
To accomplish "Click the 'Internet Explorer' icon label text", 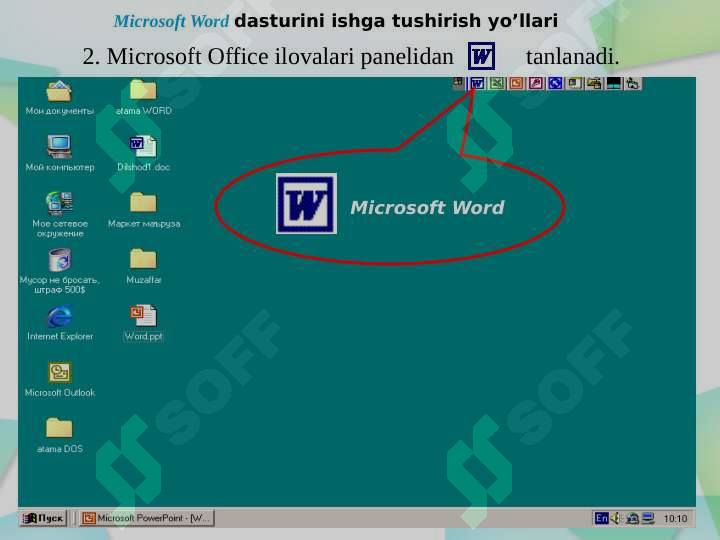I will tap(60, 336).
